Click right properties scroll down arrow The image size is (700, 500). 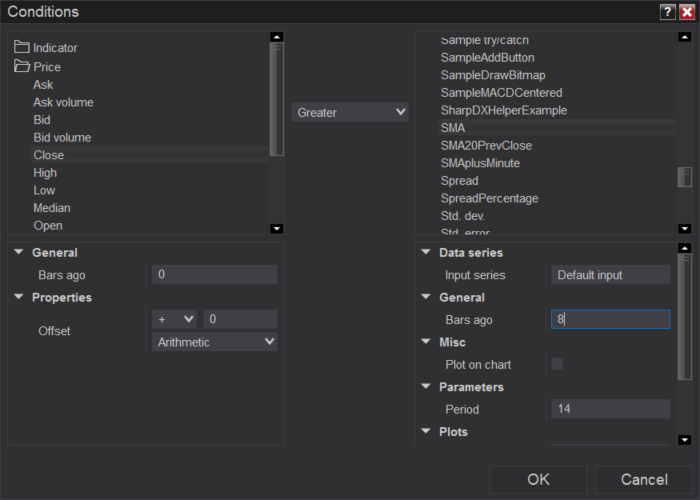684,440
